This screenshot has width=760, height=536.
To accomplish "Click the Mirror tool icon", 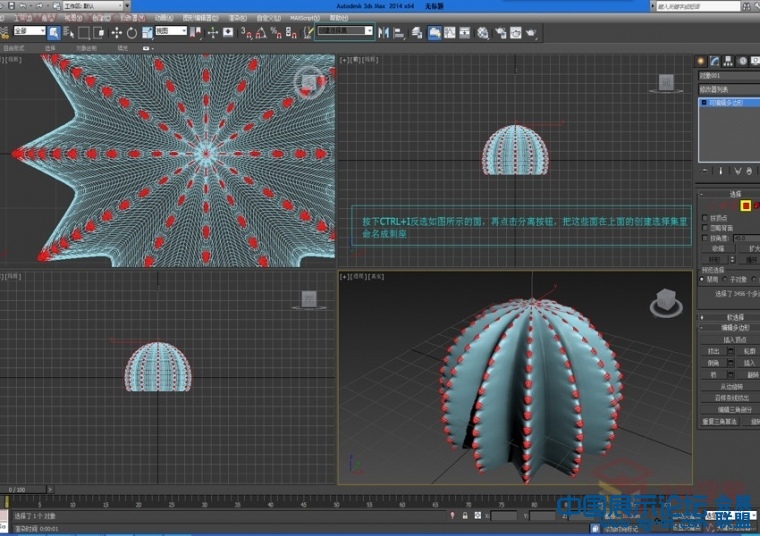I will (383, 33).
